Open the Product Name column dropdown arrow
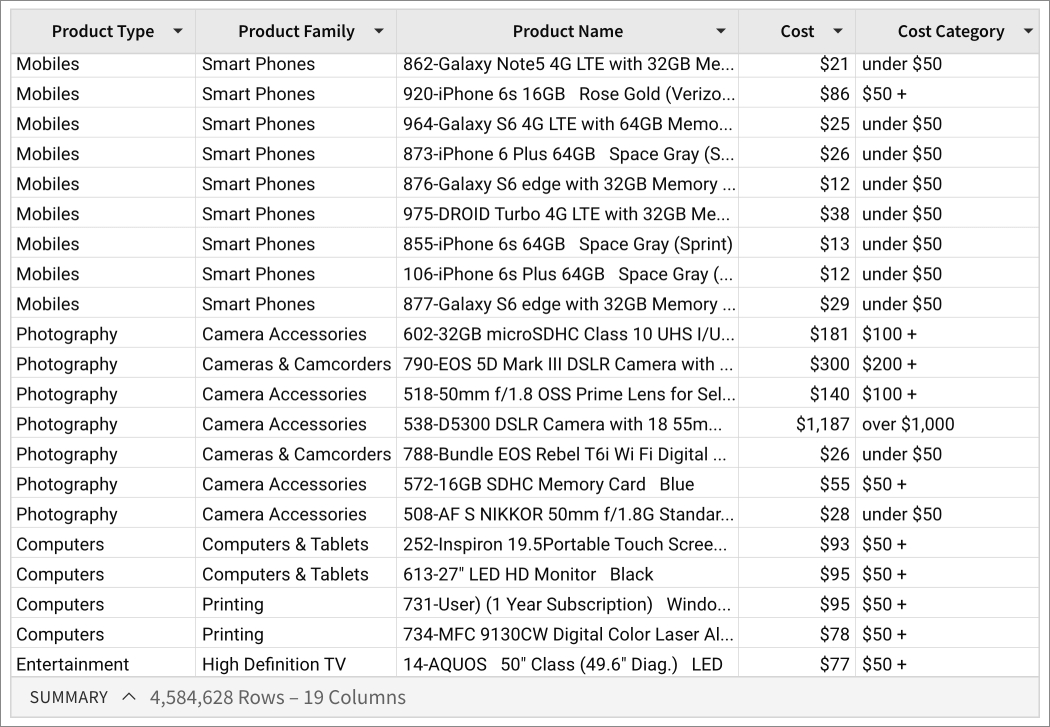Image resolution: width=1050 pixels, height=727 pixels. click(721, 31)
